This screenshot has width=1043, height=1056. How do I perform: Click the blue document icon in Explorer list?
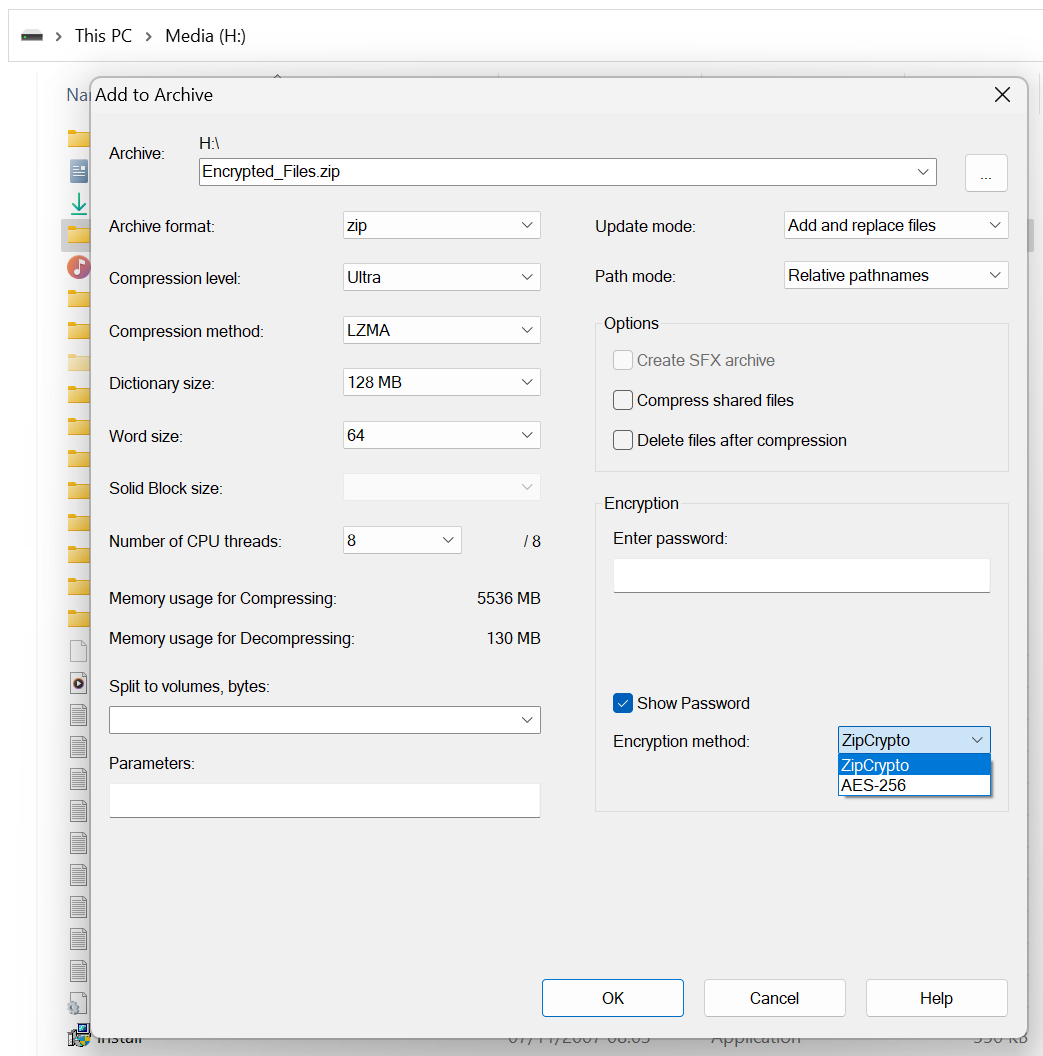[x=78, y=171]
